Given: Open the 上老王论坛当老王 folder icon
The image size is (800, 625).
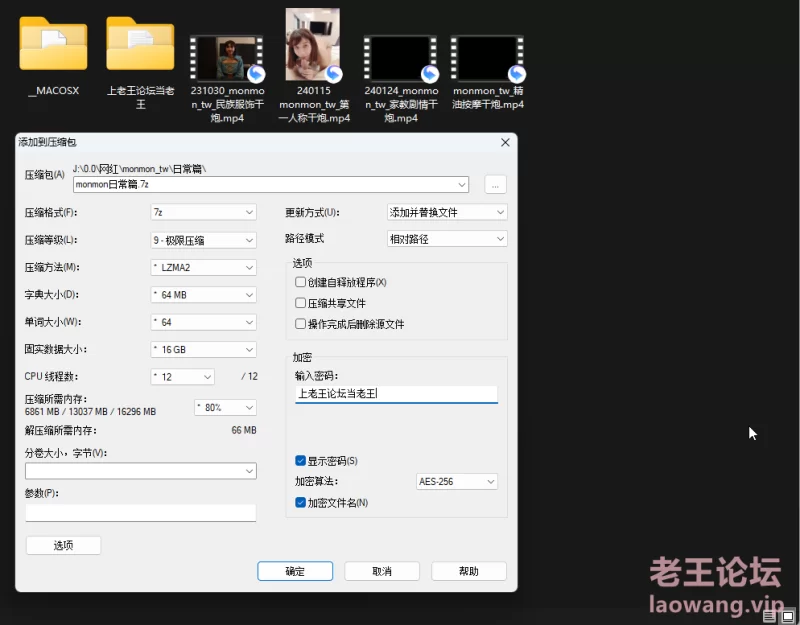Looking at the screenshot, I should [x=140, y=44].
